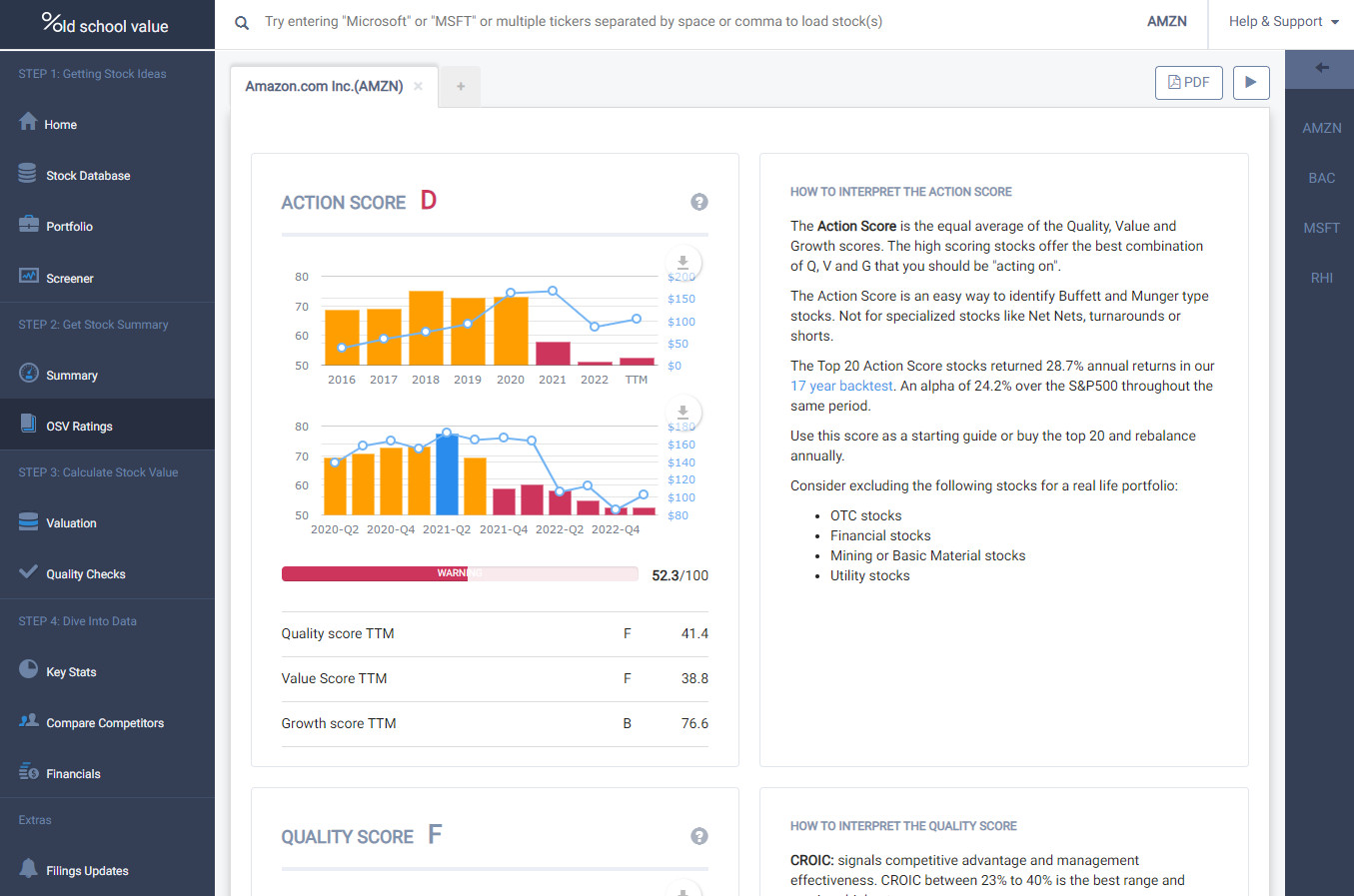Click the 76.6 growth score value
The height and width of the screenshot is (896, 1354).
tap(694, 723)
